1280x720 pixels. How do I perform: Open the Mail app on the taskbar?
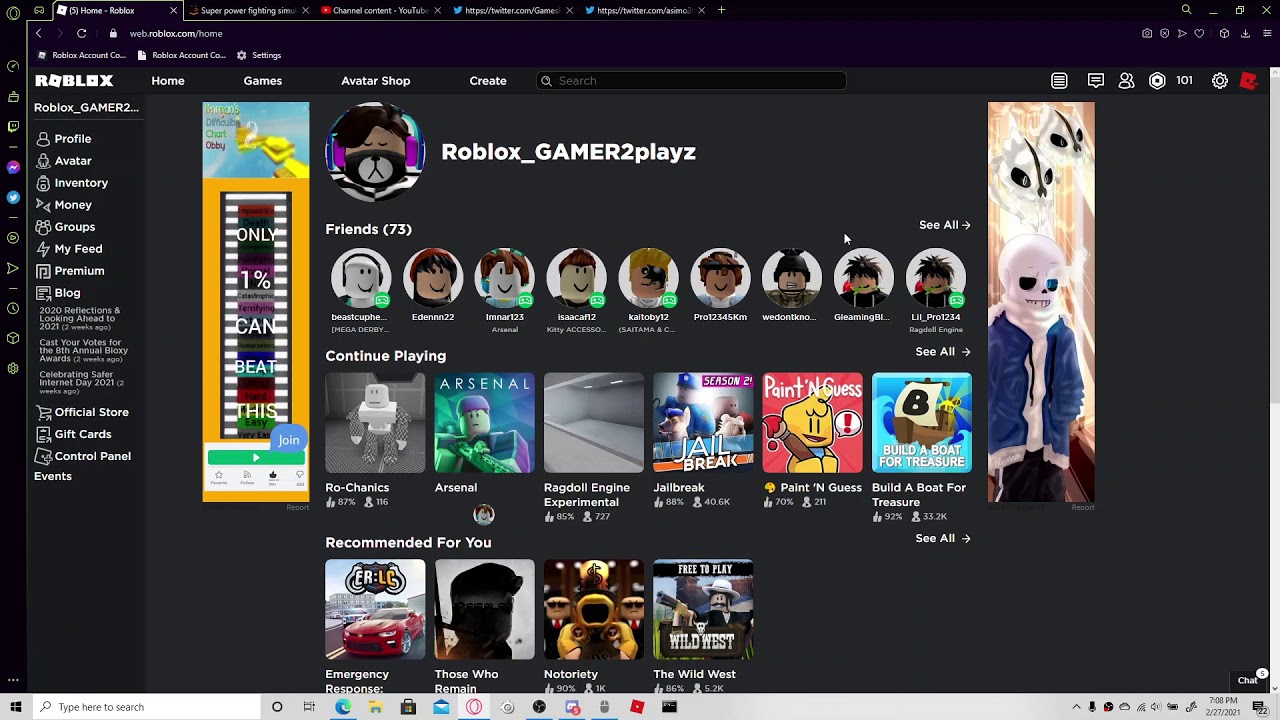[x=441, y=707]
